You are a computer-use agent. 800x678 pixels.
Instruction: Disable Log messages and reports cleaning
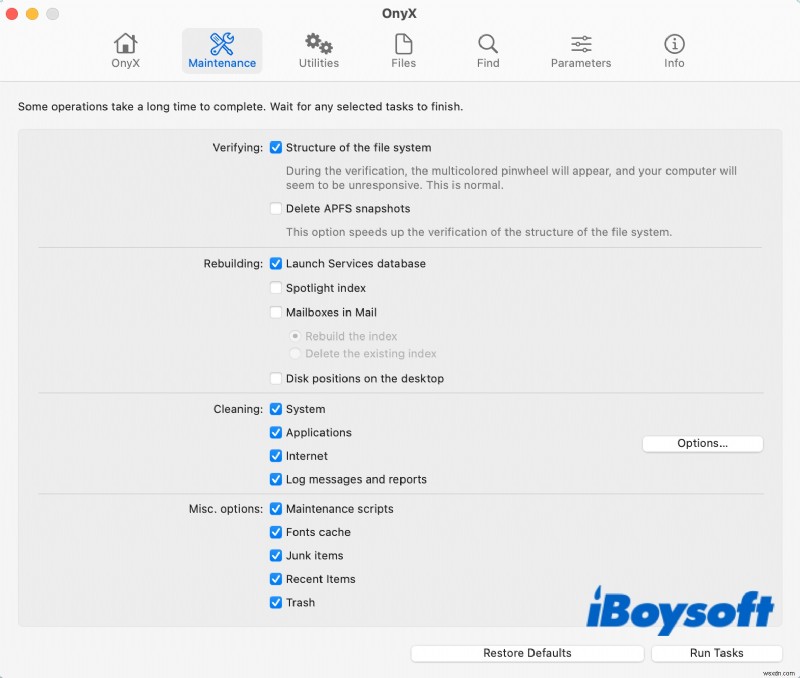point(276,479)
